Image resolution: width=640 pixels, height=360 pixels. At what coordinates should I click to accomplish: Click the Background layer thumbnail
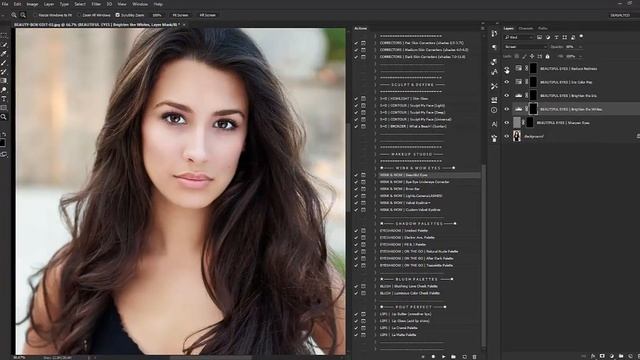tap(517, 136)
